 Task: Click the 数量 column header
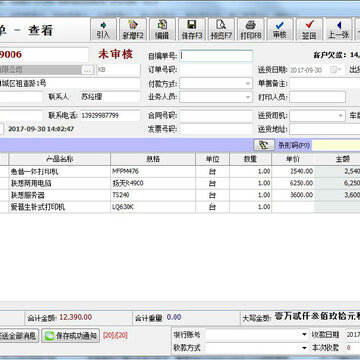click(x=251, y=159)
